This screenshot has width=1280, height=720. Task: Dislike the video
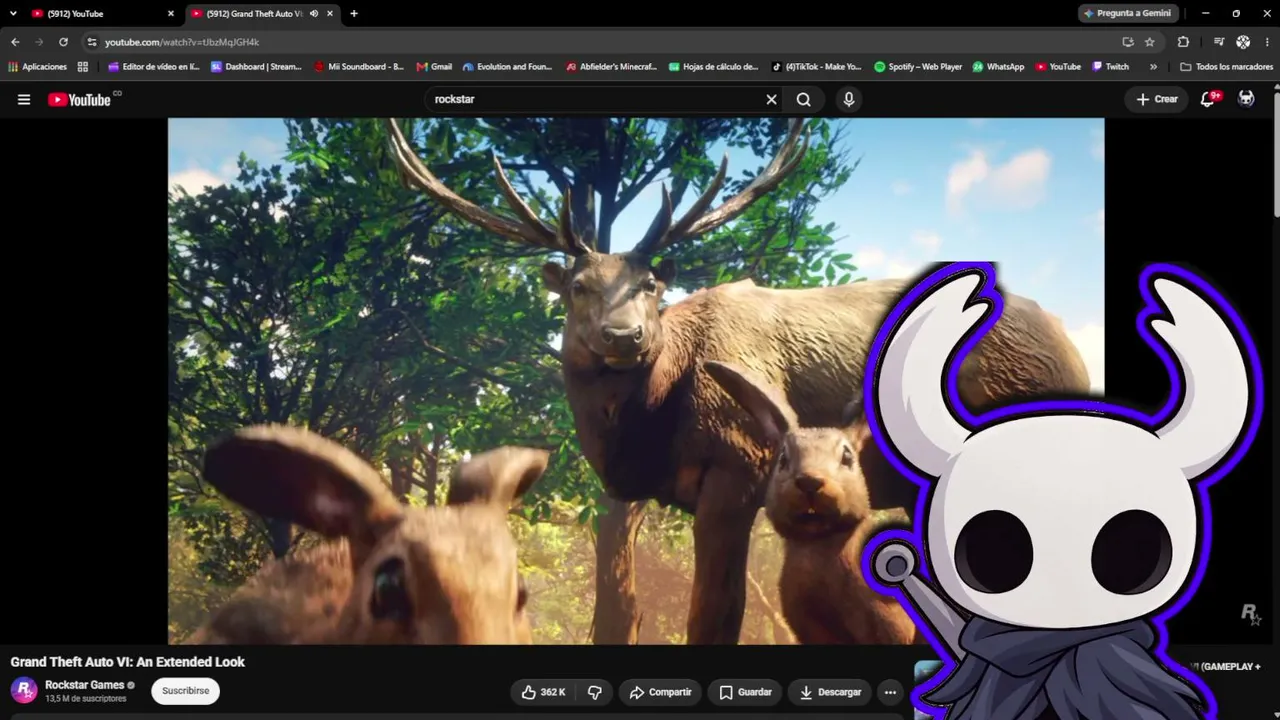point(595,692)
